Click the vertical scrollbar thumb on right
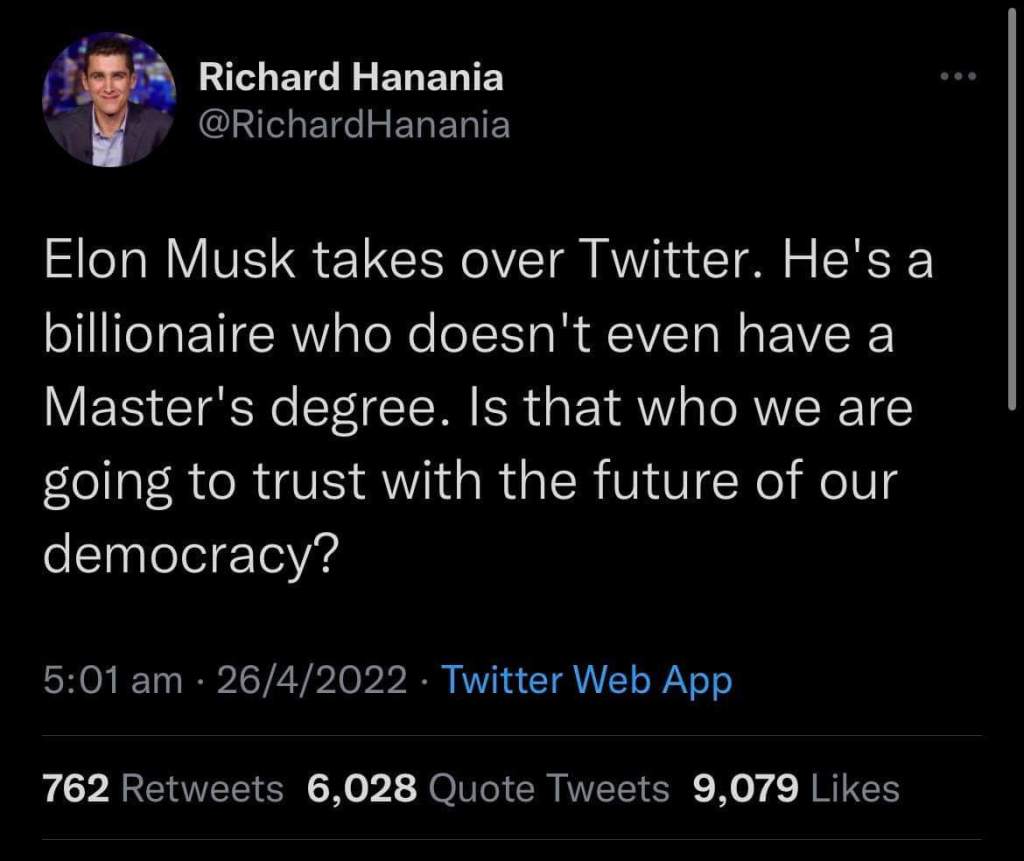The image size is (1024, 861). 1013,200
